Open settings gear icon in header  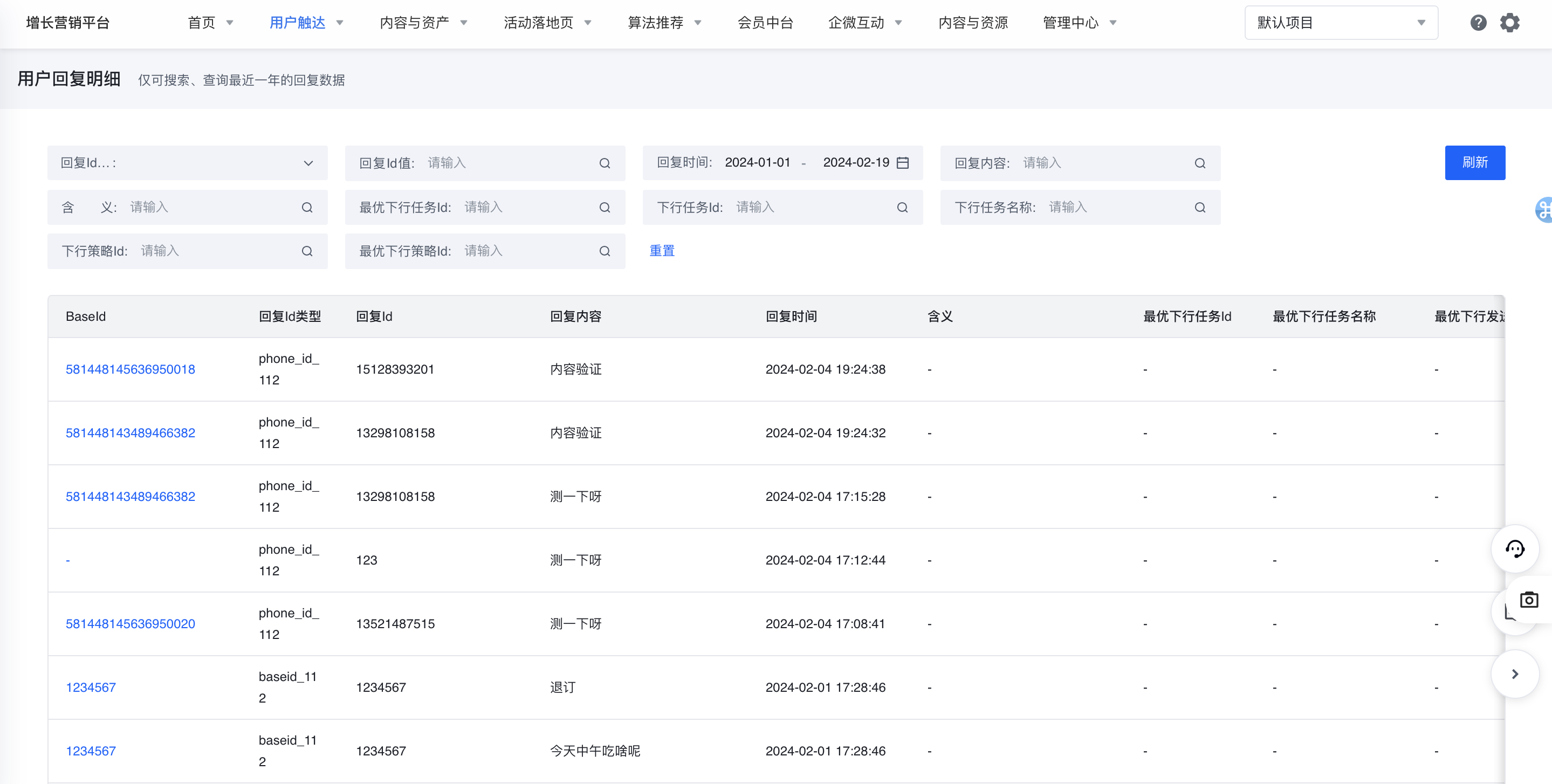point(1509,23)
